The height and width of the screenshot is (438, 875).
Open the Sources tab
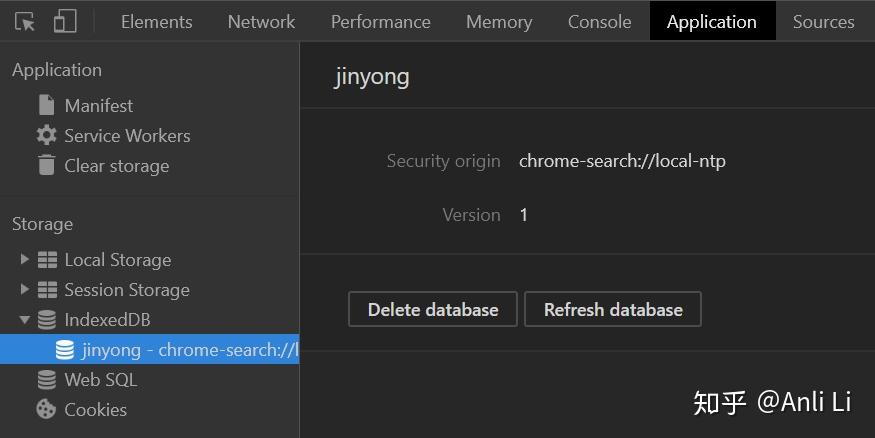coord(823,21)
